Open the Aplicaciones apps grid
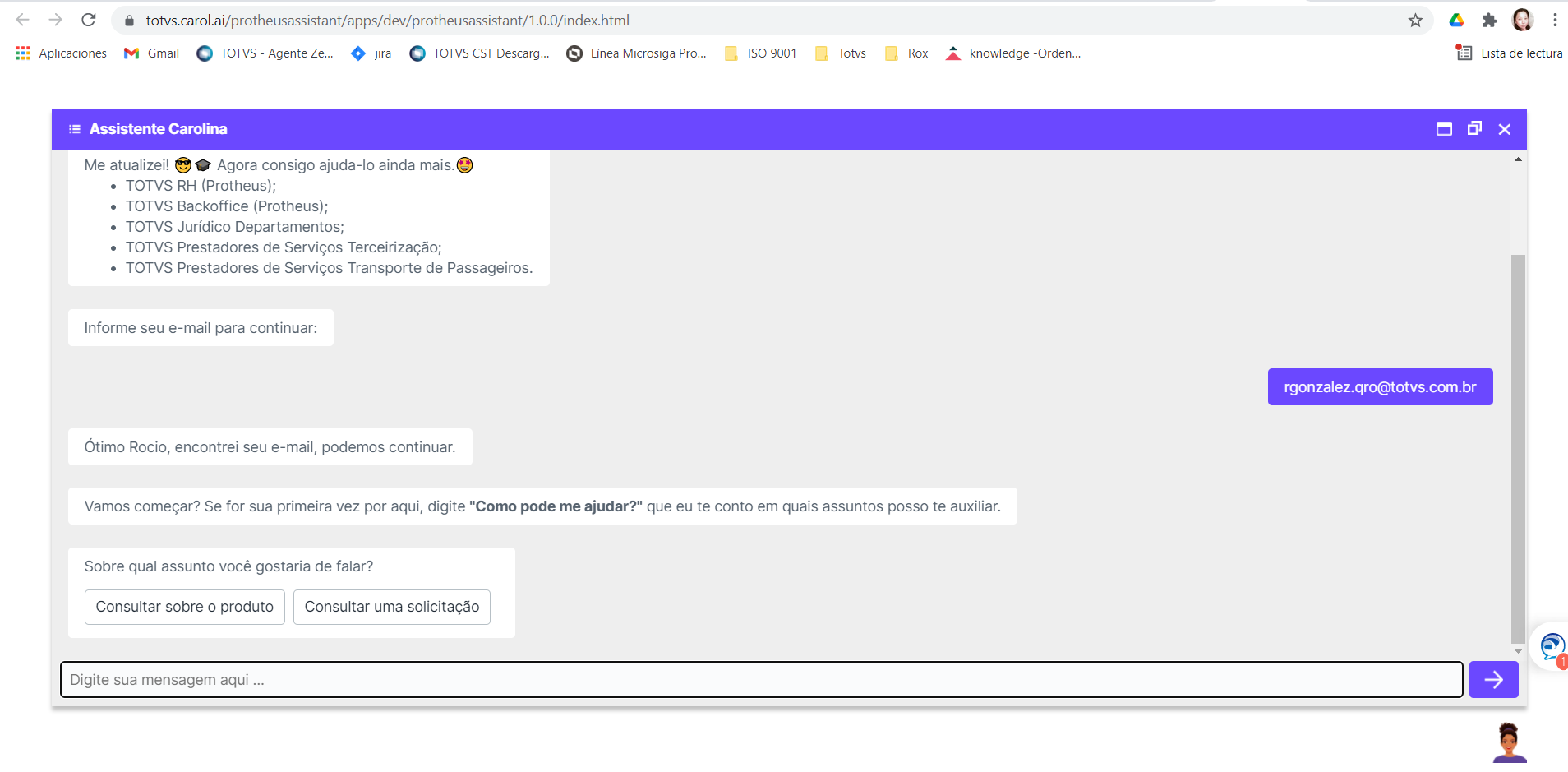1568x772 pixels. coord(62,53)
